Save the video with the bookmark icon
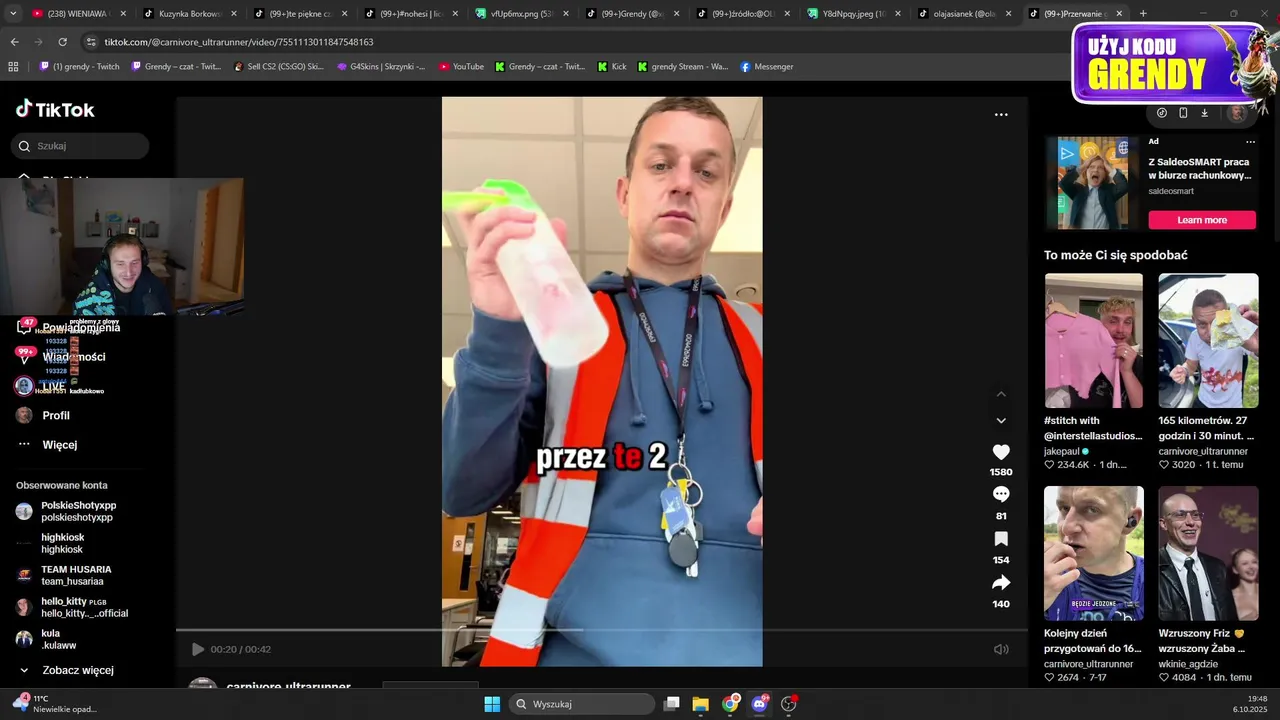Screen dimensions: 1280x720 [x=1000, y=539]
